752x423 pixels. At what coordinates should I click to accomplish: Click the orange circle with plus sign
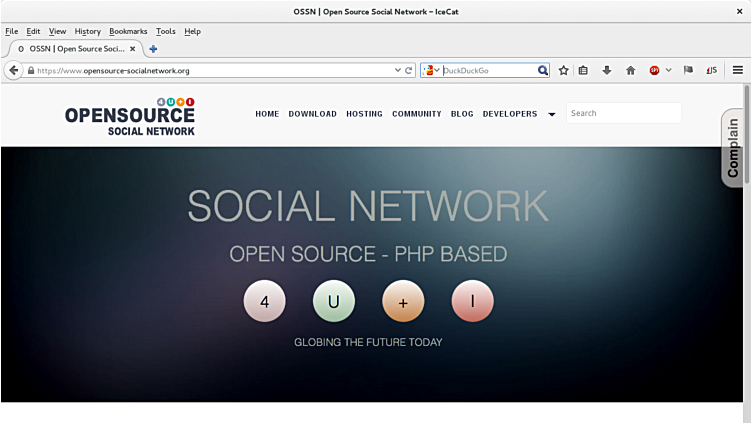point(403,301)
